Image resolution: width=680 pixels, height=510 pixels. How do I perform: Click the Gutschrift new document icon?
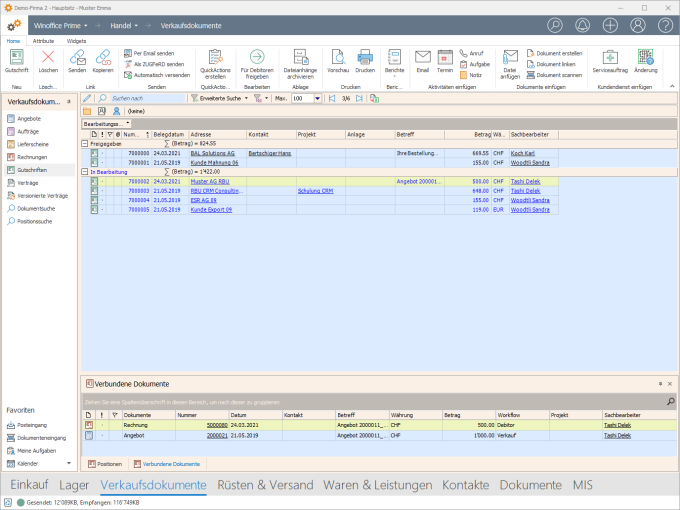point(17,58)
